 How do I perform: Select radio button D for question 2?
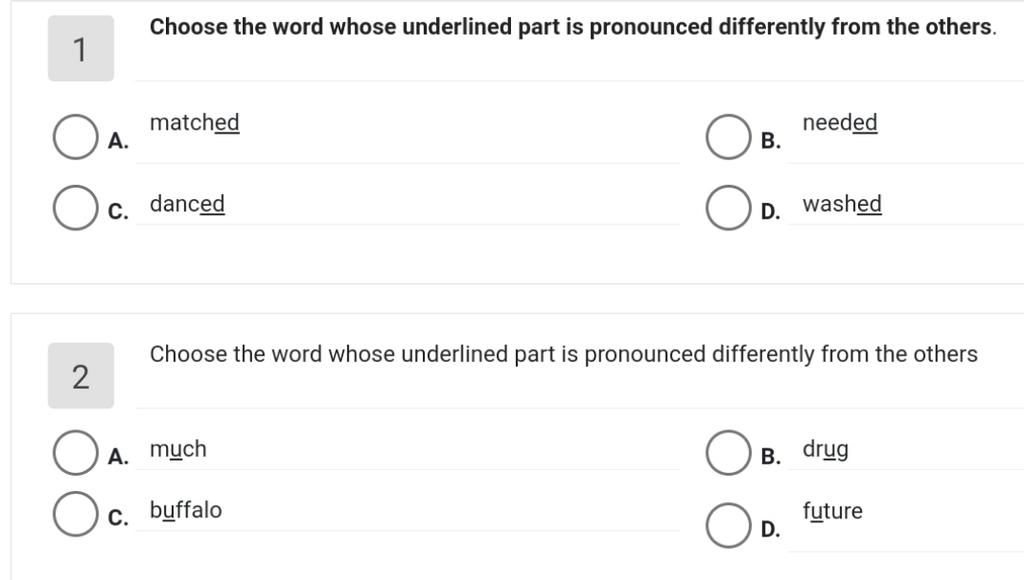[728, 526]
